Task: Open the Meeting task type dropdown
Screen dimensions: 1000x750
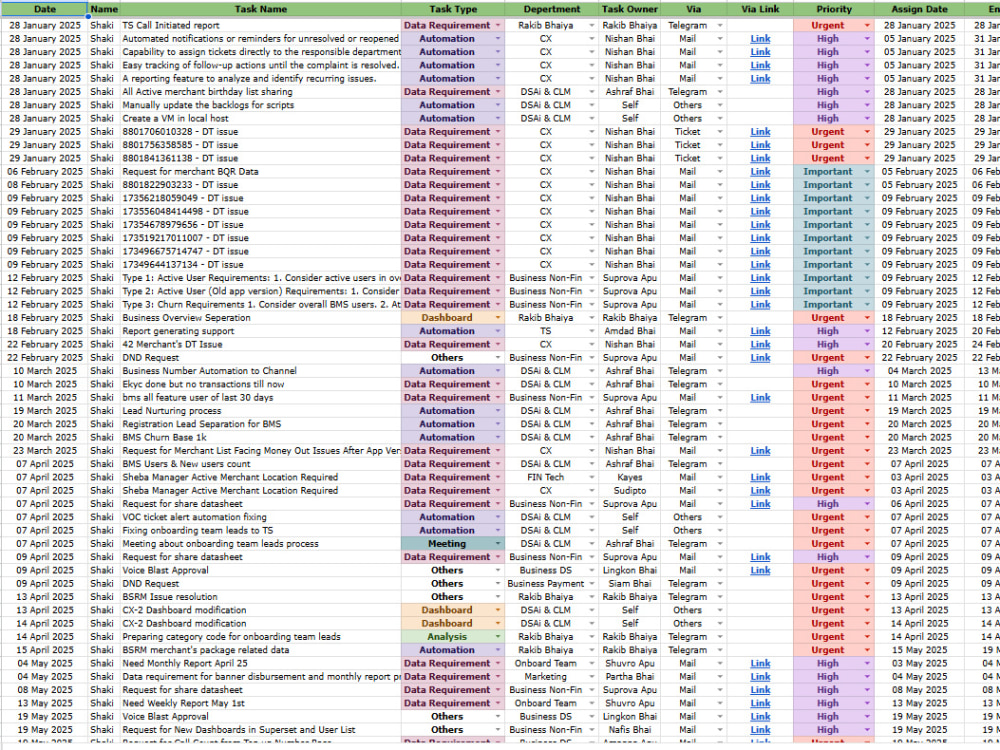Action: click(498, 543)
